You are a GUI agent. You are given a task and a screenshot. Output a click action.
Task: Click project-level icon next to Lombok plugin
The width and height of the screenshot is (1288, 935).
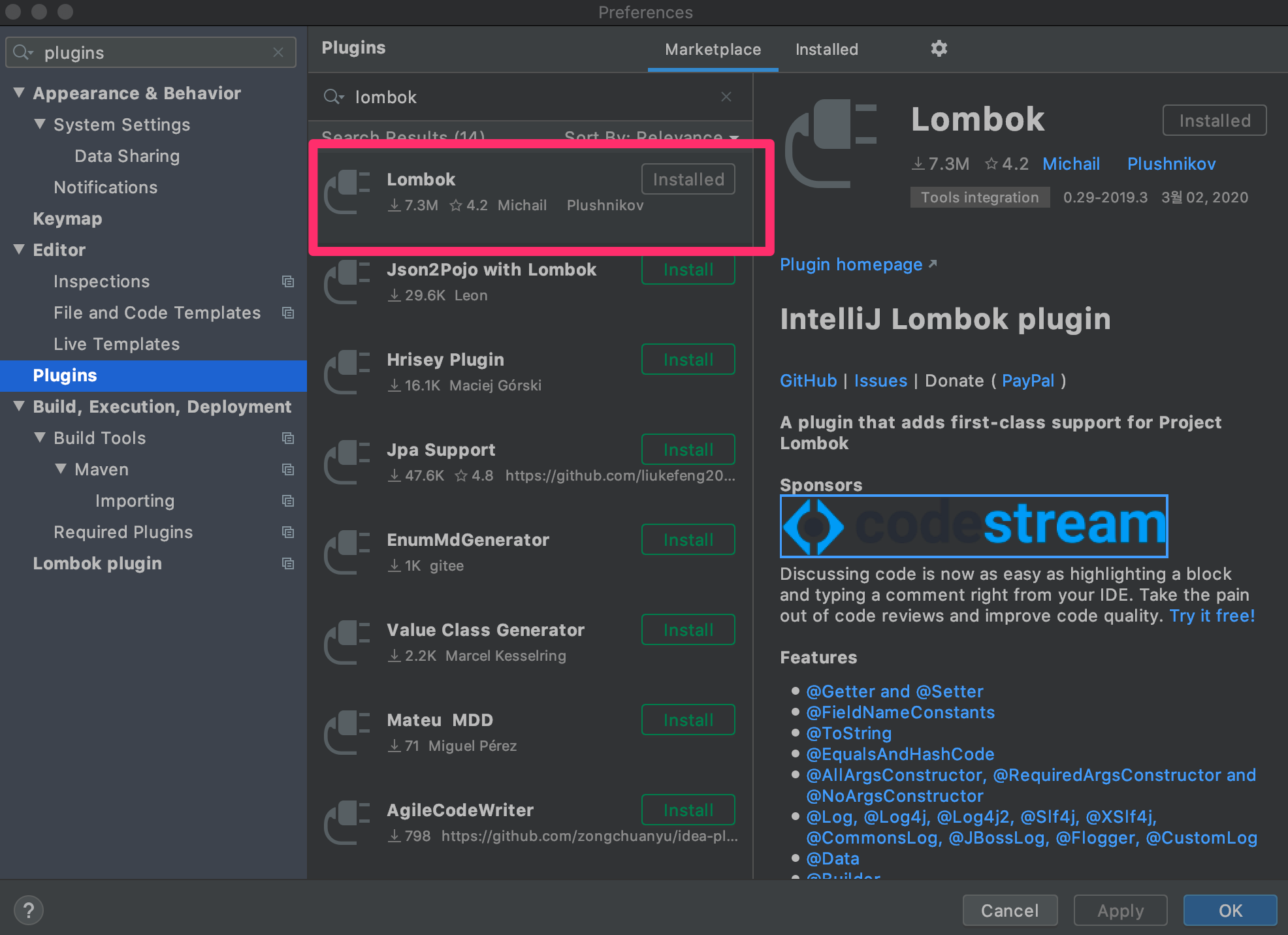tap(287, 563)
